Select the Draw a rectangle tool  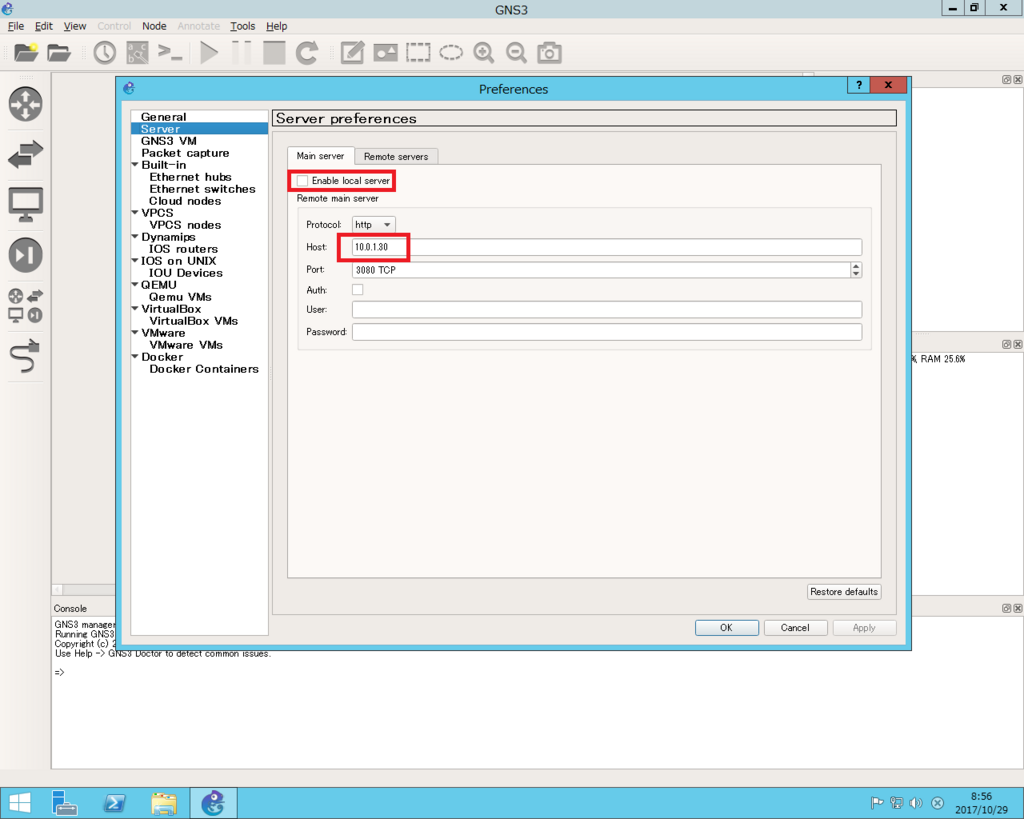tap(418, 52)
